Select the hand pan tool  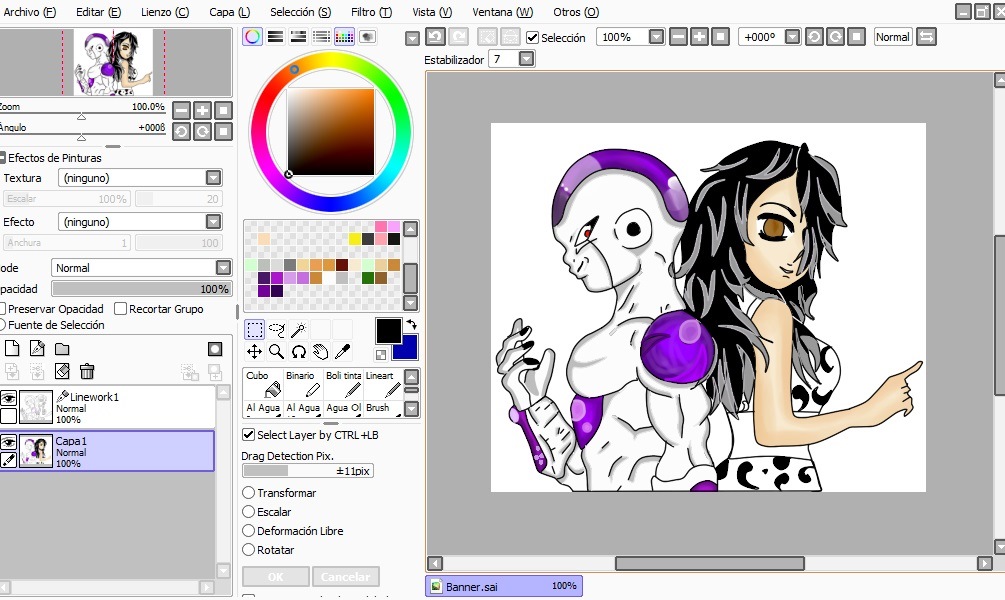pyautogui.click(x=320, y=351)
